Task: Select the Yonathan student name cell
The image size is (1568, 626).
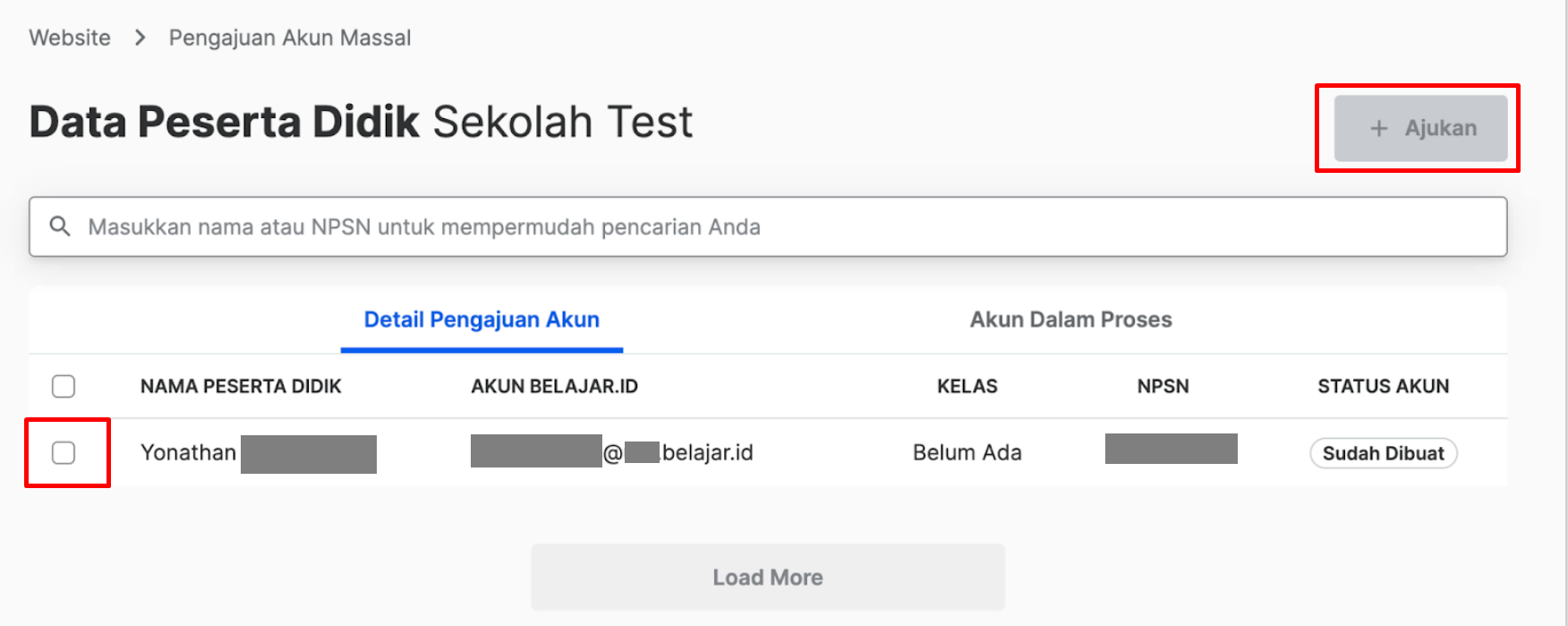Action: point(259,453)
